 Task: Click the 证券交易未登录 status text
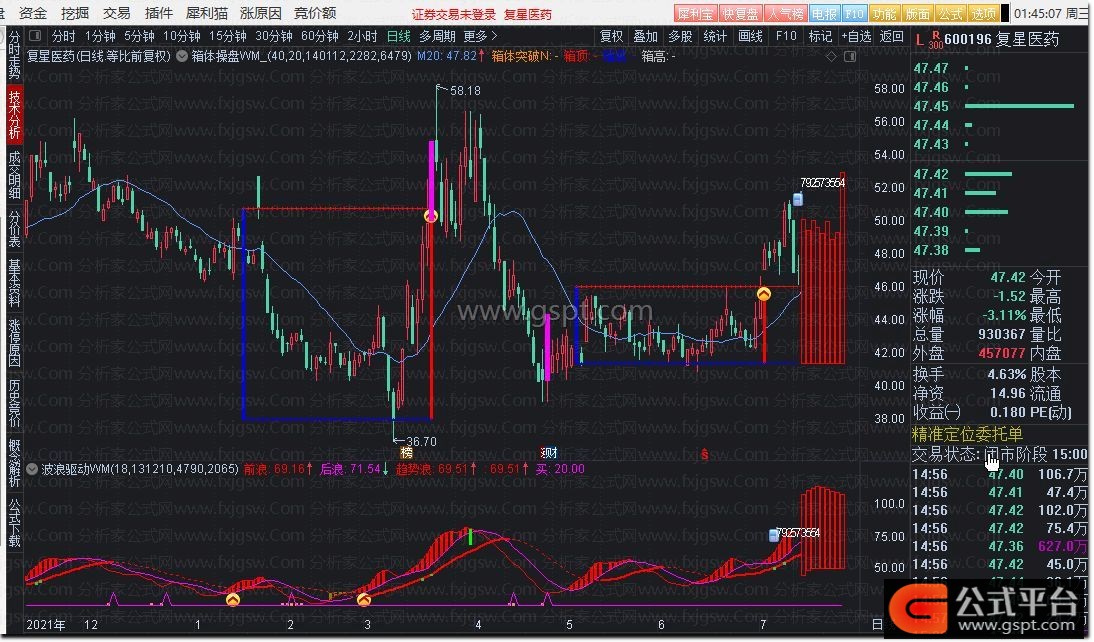[x=454, y=15]
